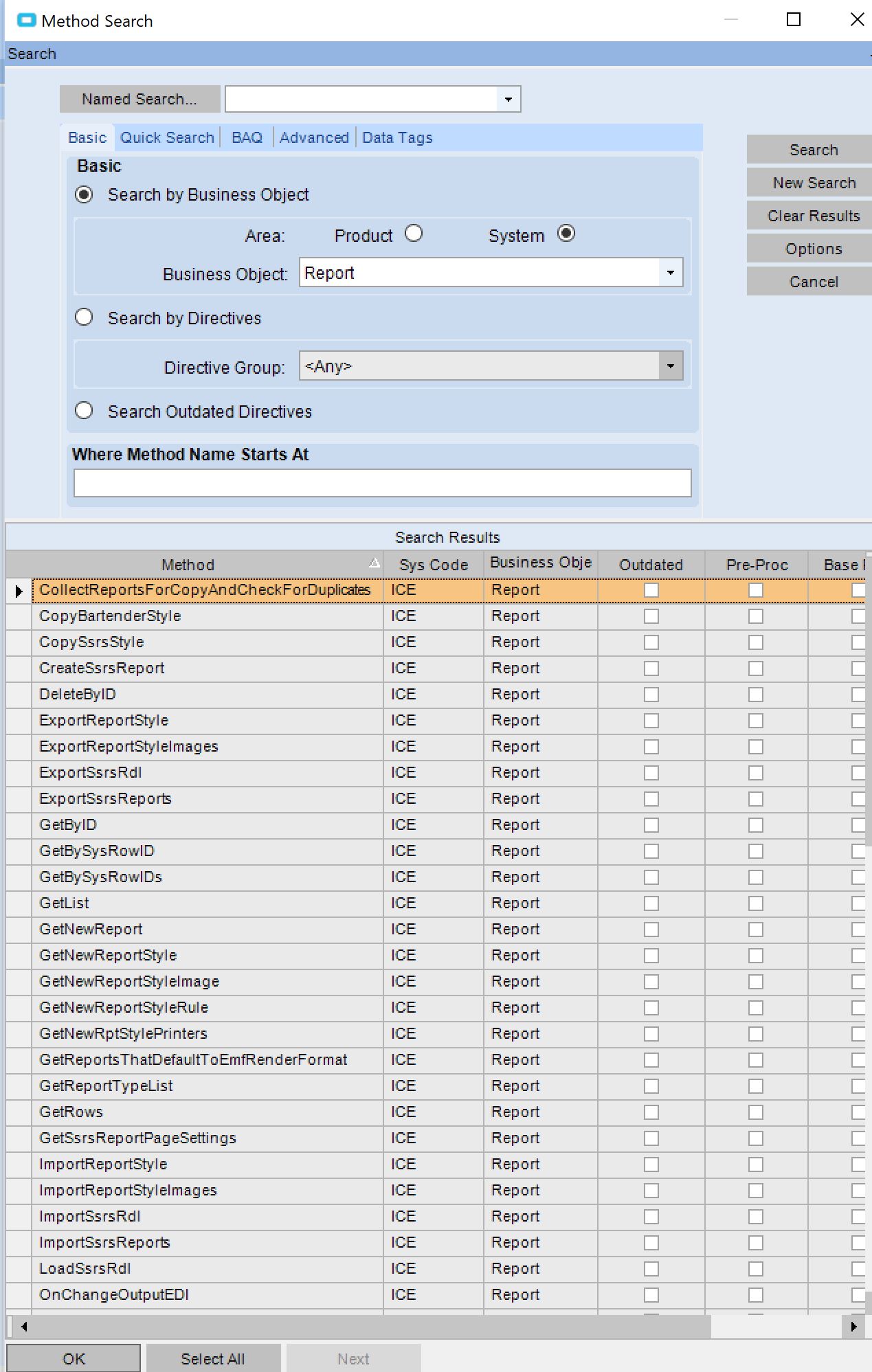Select Search Outdated Directives option
Viewport: 872px width, 1372px height.
tap(84, 410)
